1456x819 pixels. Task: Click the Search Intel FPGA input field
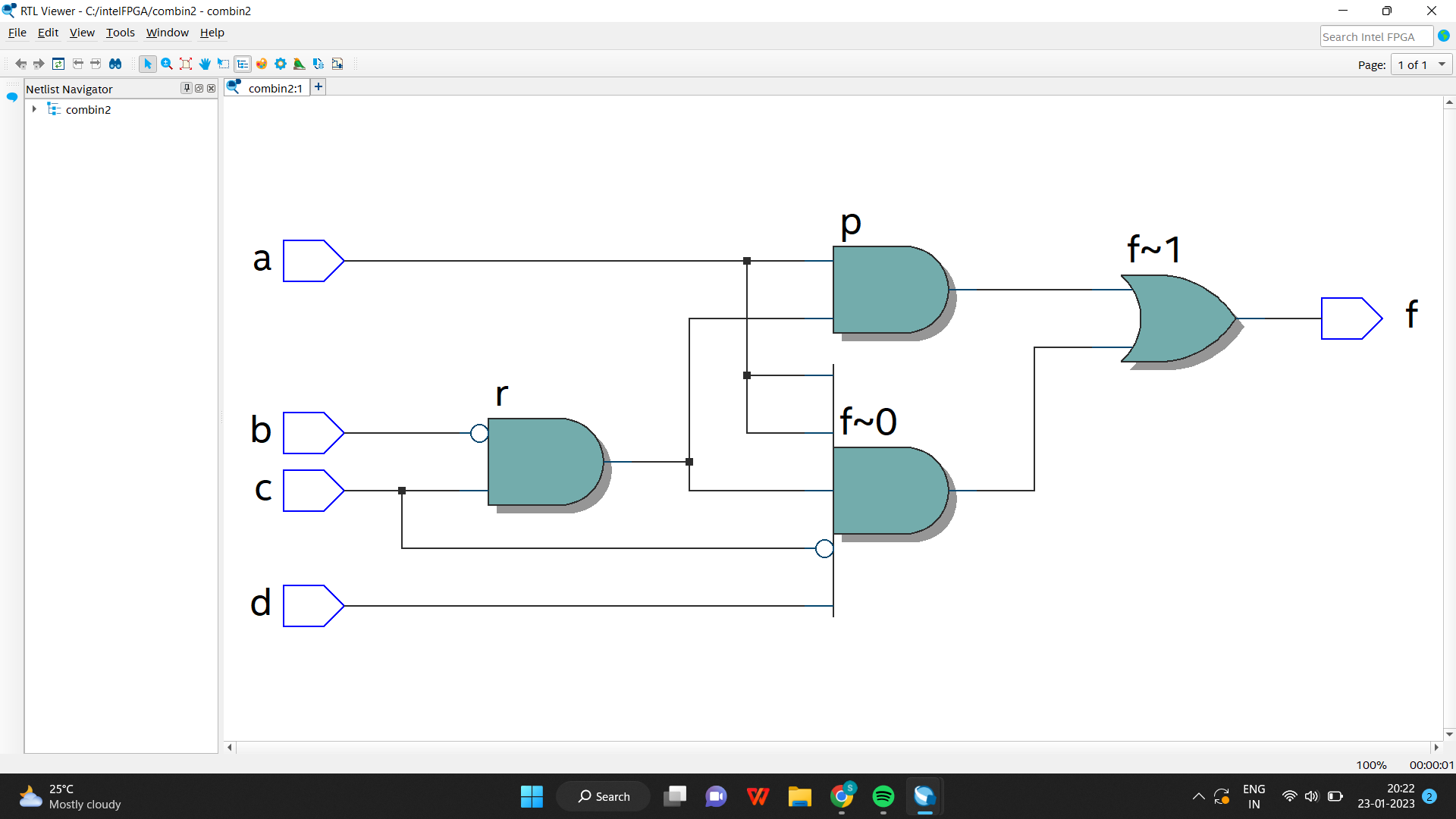click(1375, 36)
